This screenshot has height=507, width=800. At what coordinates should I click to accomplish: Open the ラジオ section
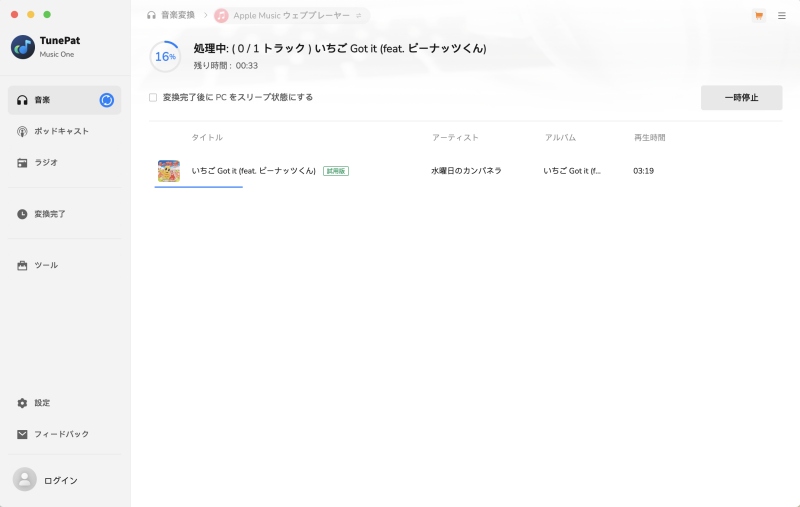64,163
